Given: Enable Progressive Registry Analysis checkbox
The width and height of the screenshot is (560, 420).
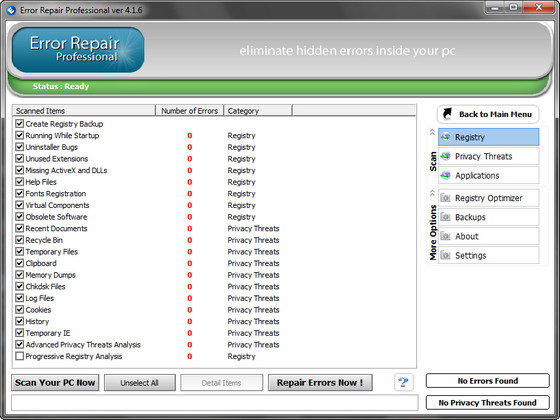Looking at the screenshot, I should 20,356.
